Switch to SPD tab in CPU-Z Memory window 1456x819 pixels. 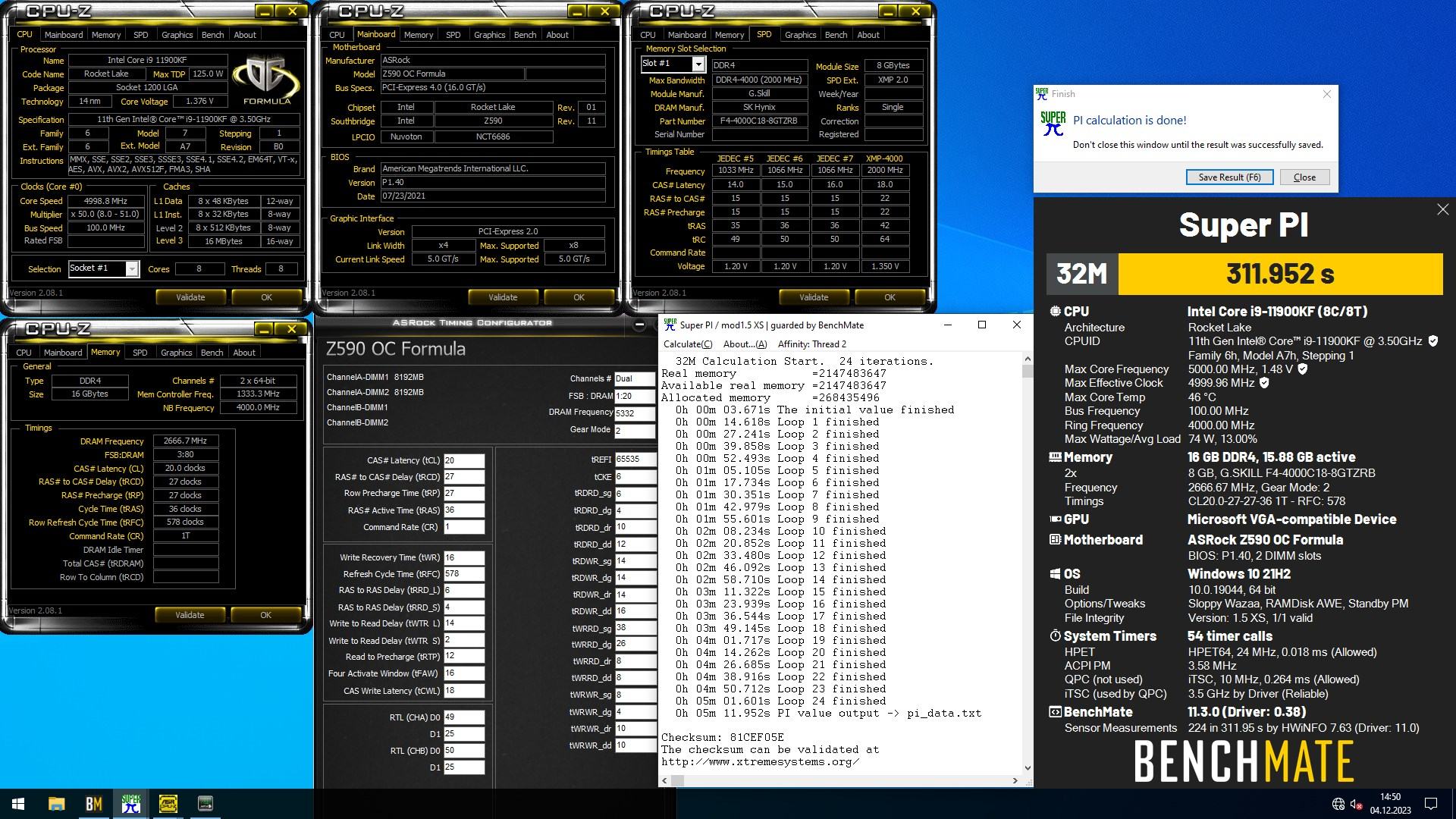click(x=140, y=353)
